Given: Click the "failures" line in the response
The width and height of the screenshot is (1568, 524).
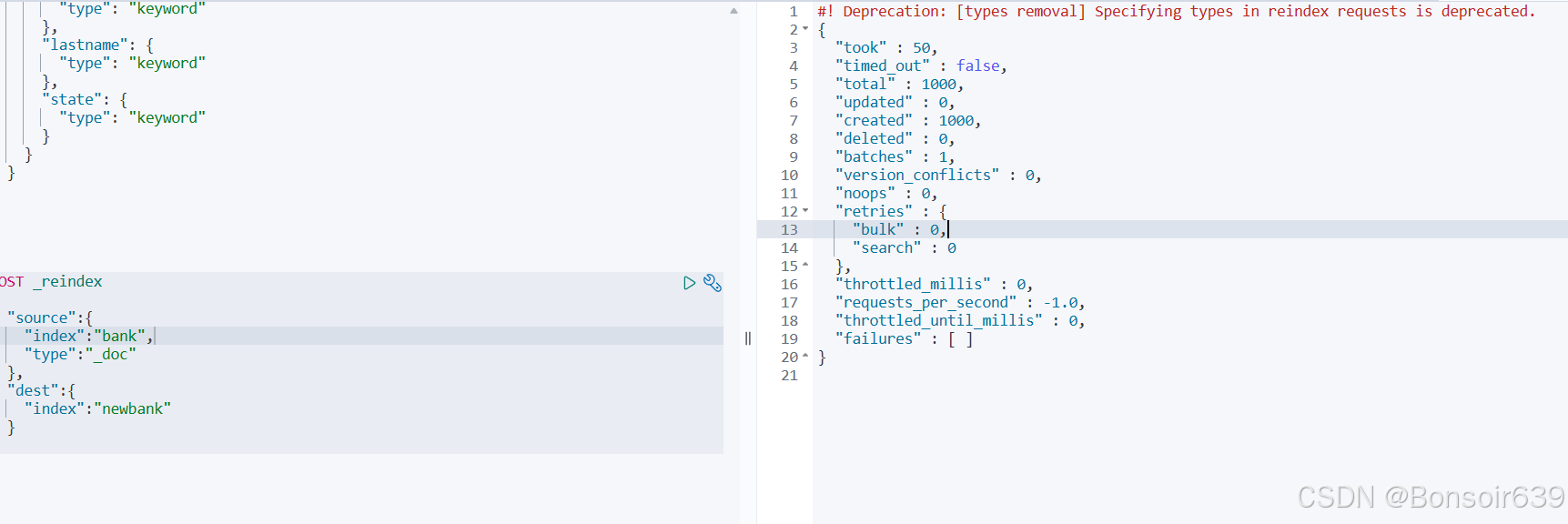Looking at the screenshot, I should [905, 338].
